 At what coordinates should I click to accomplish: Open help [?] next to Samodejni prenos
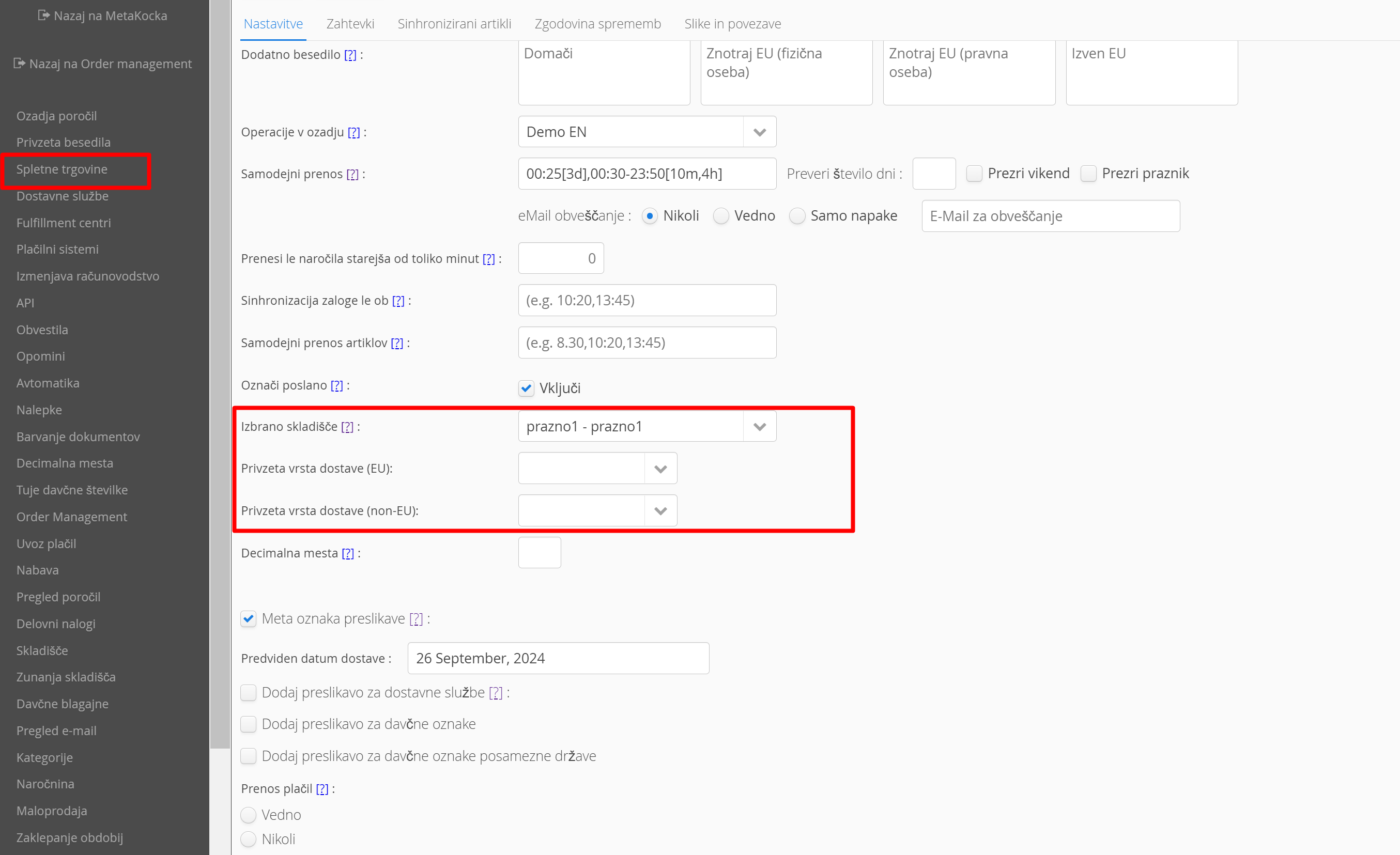pos(352,175)
